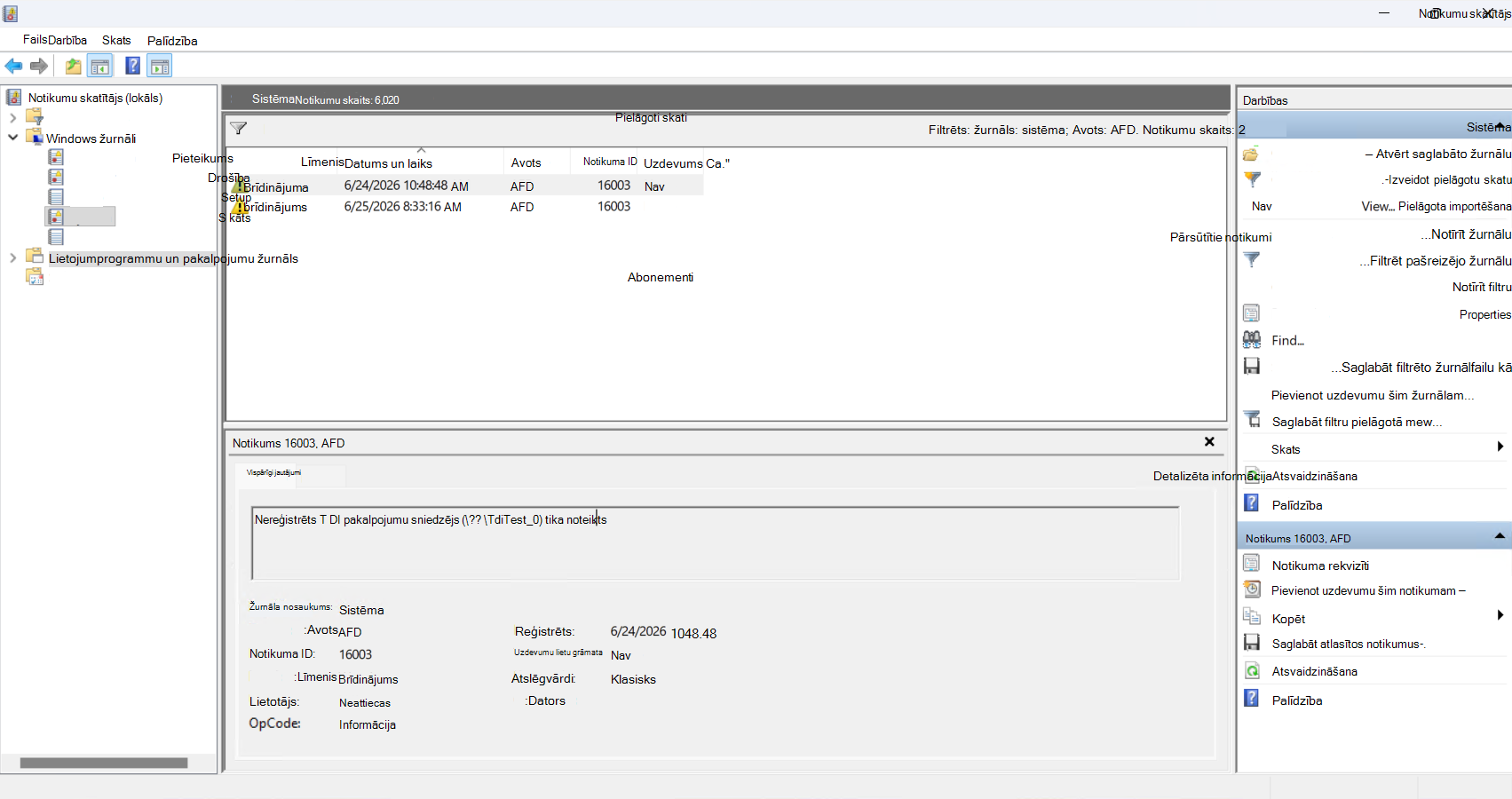
Task: Click the binoculars Find icon
Action: coord(1252,339)
